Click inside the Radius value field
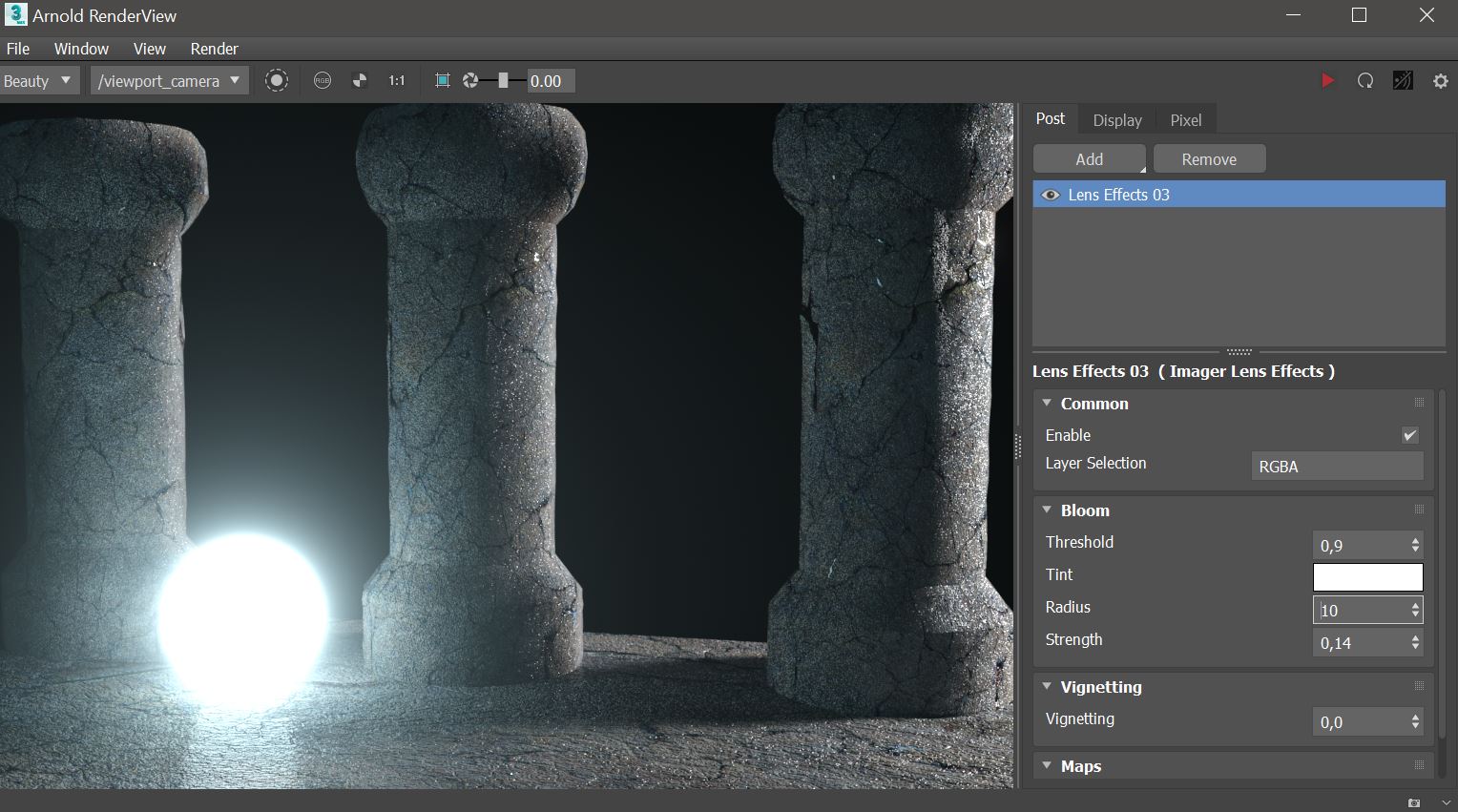The height and width of the screenshot is (812, 1458). click(1360, 610)
